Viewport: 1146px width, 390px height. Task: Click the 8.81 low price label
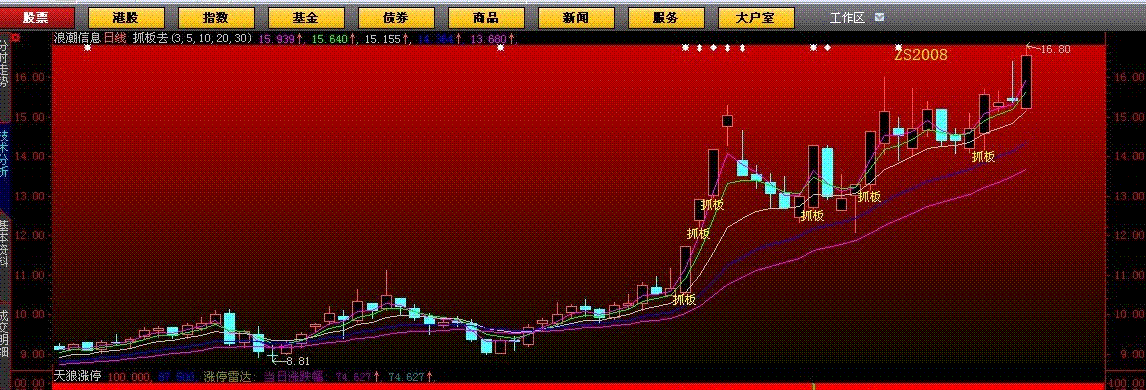click(x=297, y=361)
